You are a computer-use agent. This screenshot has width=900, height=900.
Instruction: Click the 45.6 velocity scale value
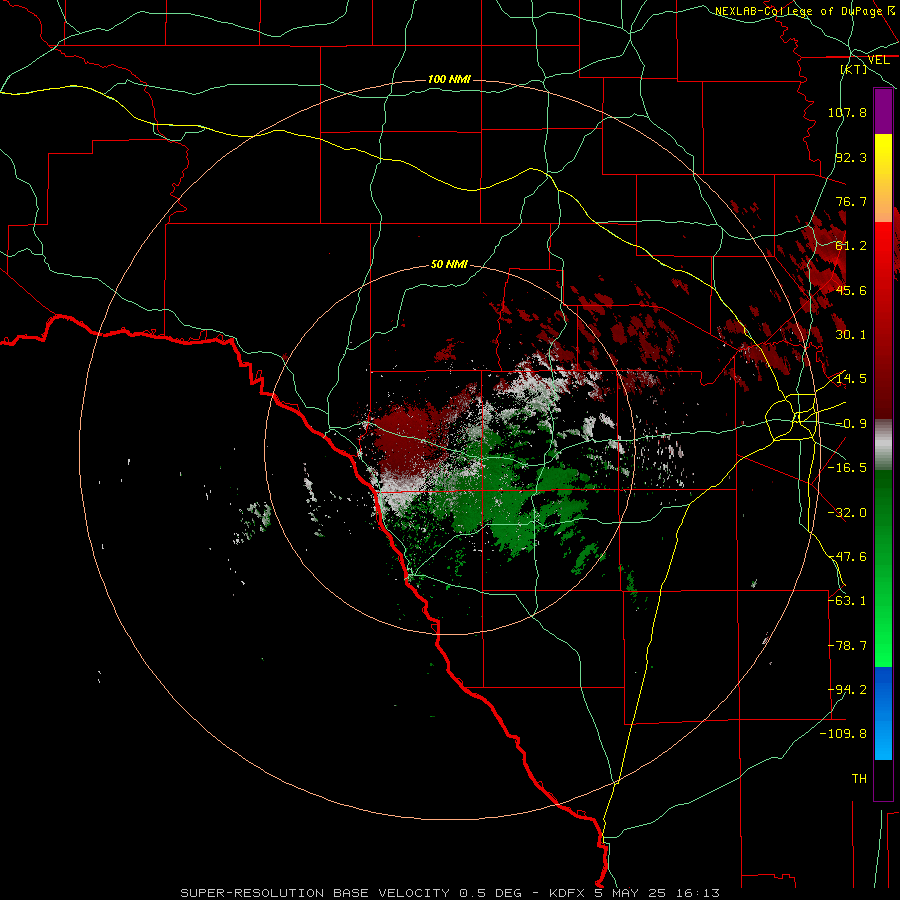851,290
